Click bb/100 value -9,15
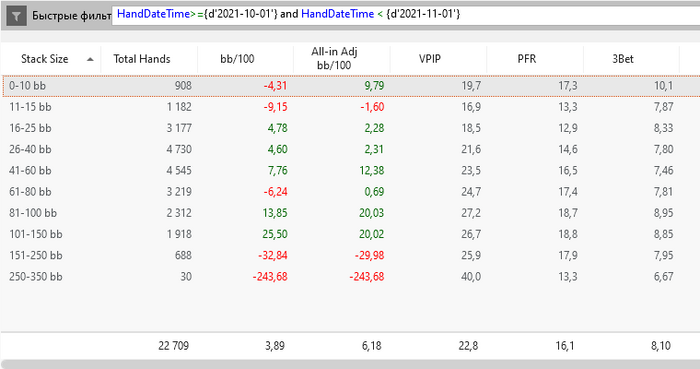This screenshot has height=369, width=700. point(275,107)
